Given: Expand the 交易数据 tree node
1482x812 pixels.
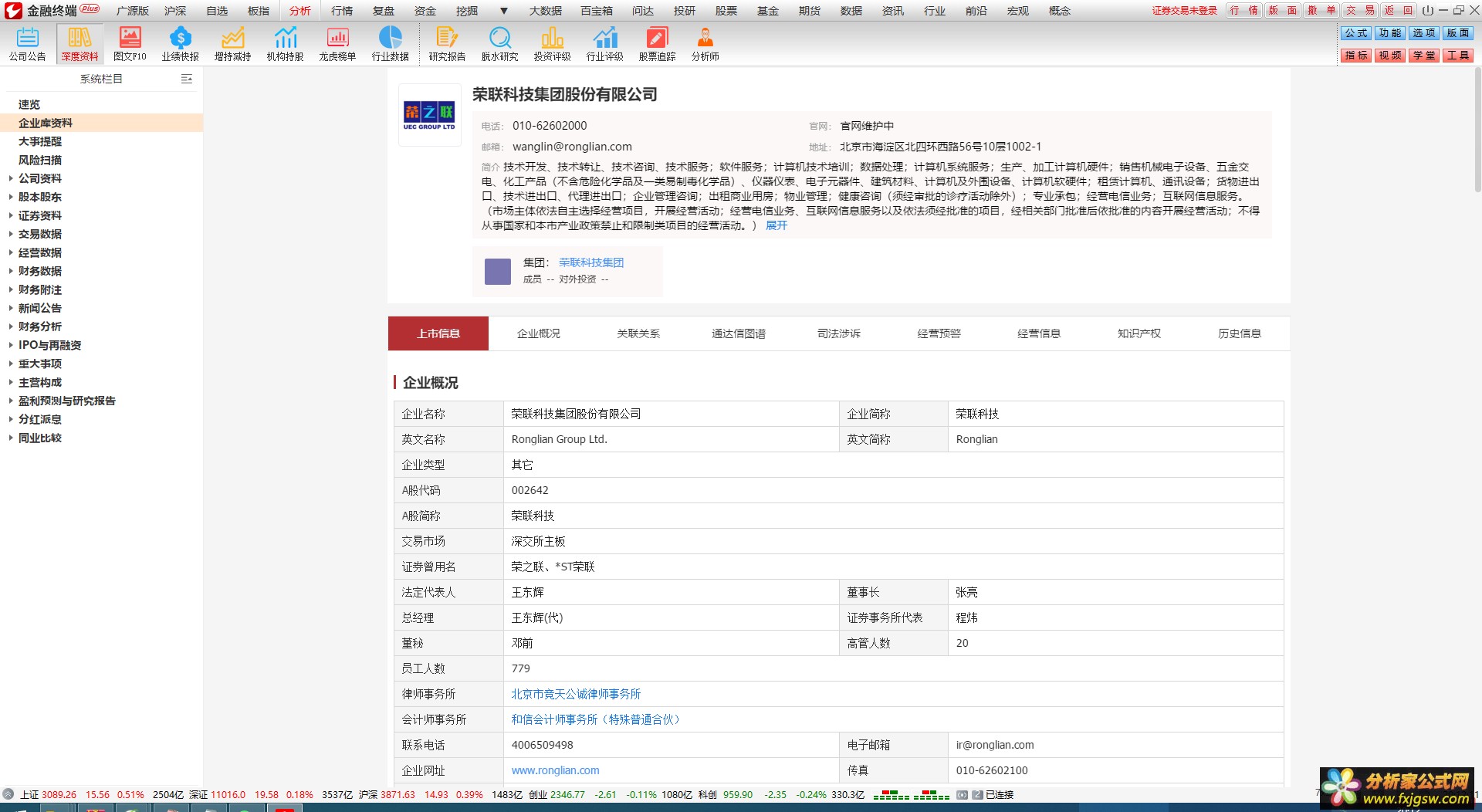Looking at the screenshot, I should [x=11, y=234].
